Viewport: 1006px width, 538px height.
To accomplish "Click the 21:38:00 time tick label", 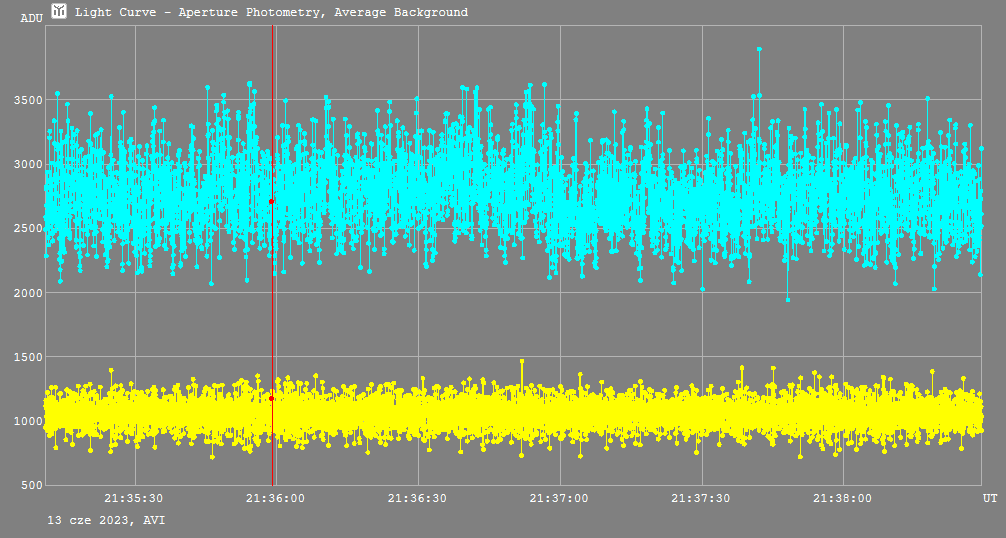I will 842,498.
